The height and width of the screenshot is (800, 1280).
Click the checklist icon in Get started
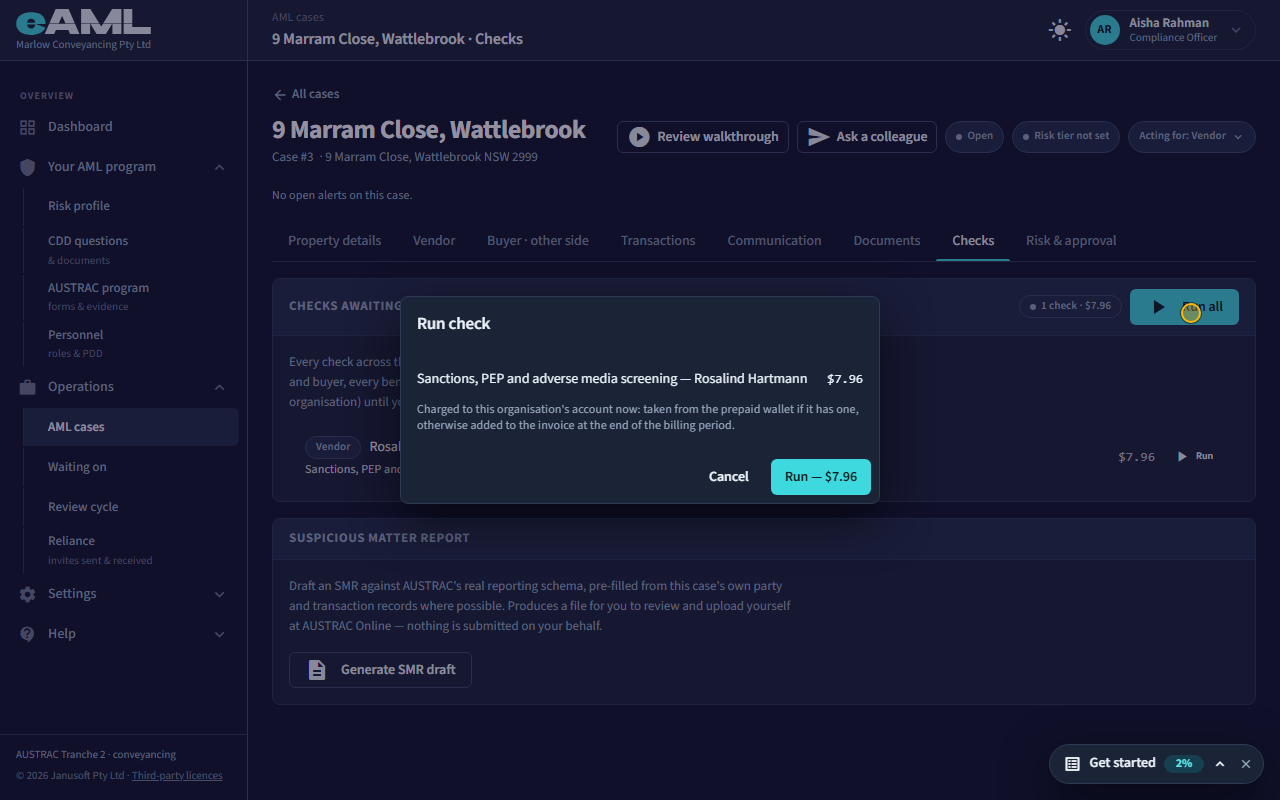point(1072,764)
